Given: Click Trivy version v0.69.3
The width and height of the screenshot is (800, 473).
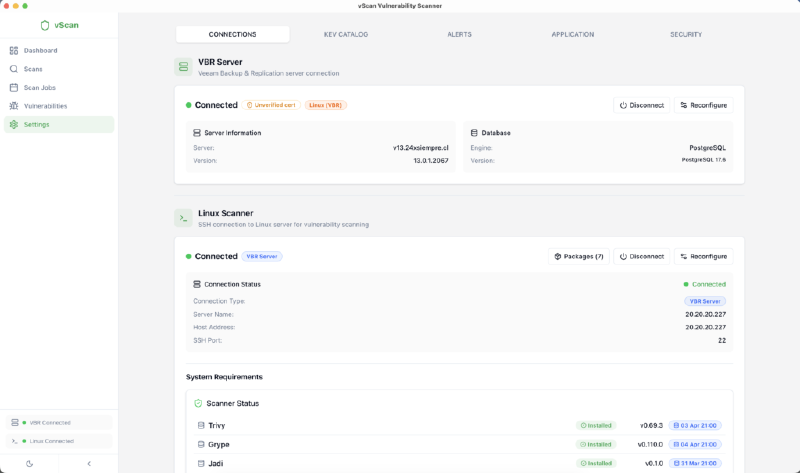Looking at the screenshot, I should point(652,425).
